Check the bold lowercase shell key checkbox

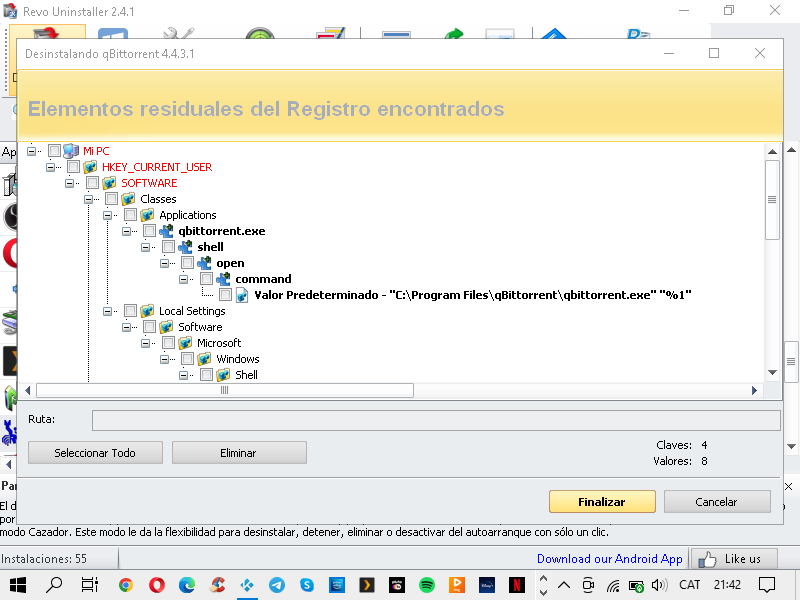[x=168, y=247]
